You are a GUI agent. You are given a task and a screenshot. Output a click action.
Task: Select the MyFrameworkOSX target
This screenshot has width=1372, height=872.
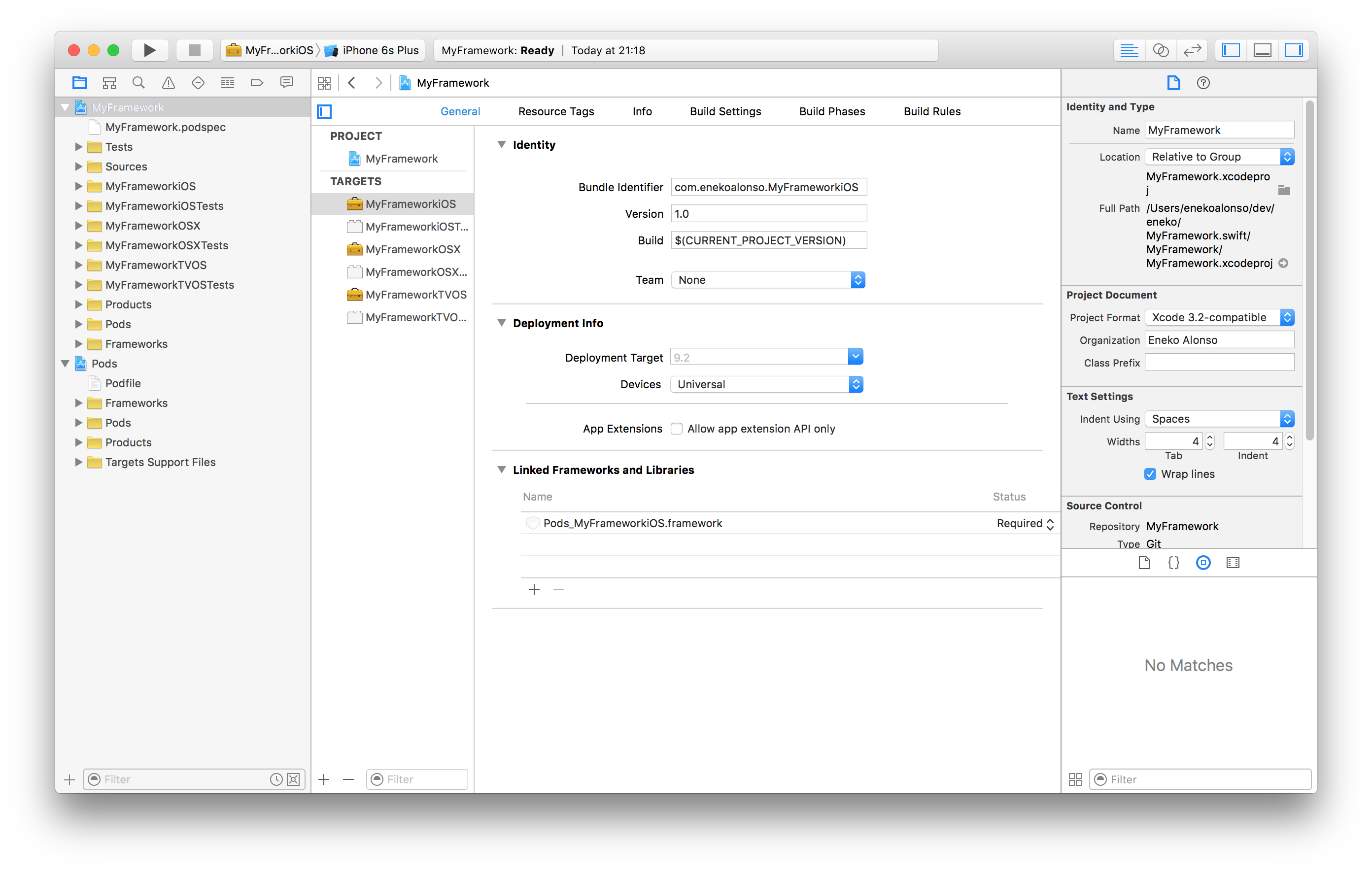(415, 249)
